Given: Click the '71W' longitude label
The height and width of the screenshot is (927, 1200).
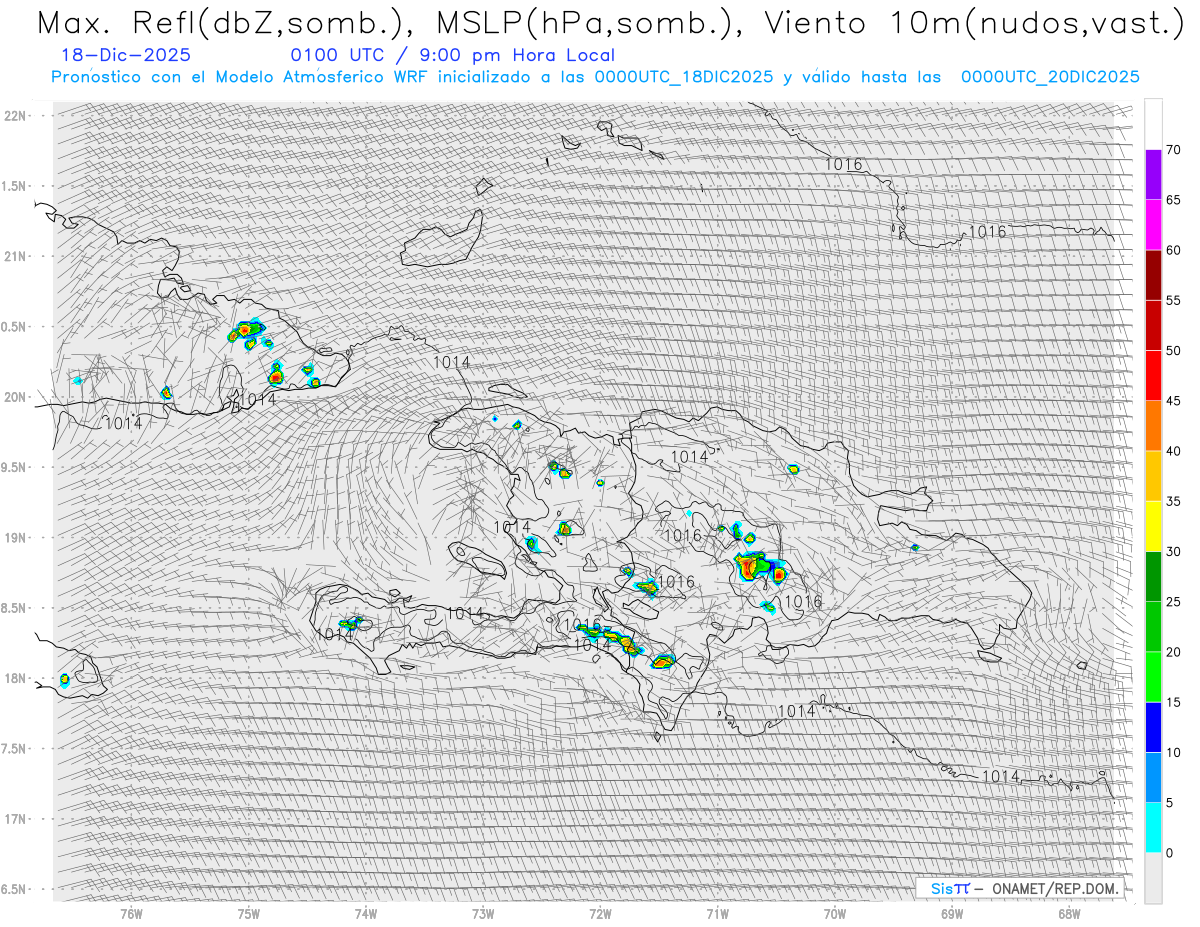Looking at the screenshot, I should point(717,913).
